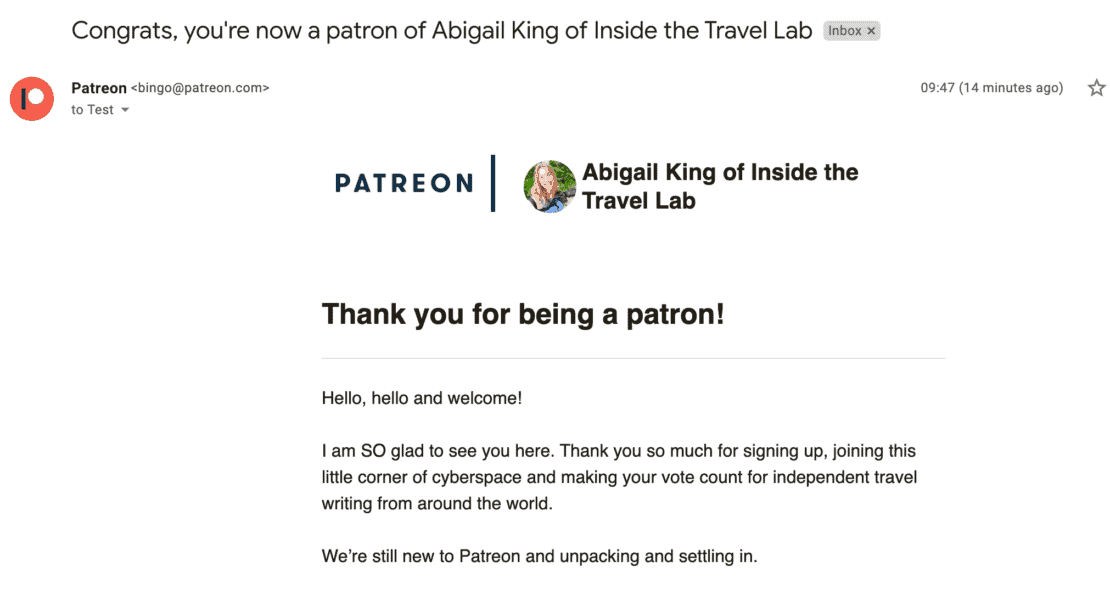1110x595 pixels.
Task: Click the Inbox label tag
Action: pos(848,30)
